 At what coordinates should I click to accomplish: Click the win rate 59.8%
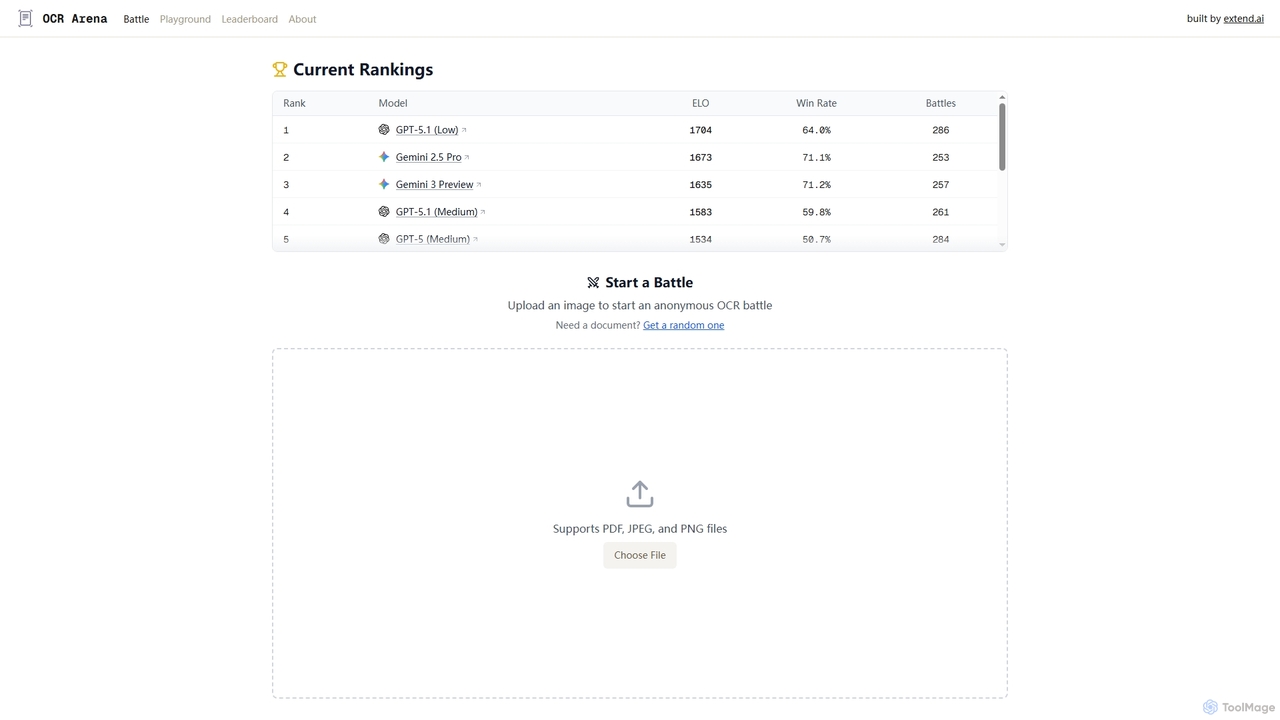(816, 212)
